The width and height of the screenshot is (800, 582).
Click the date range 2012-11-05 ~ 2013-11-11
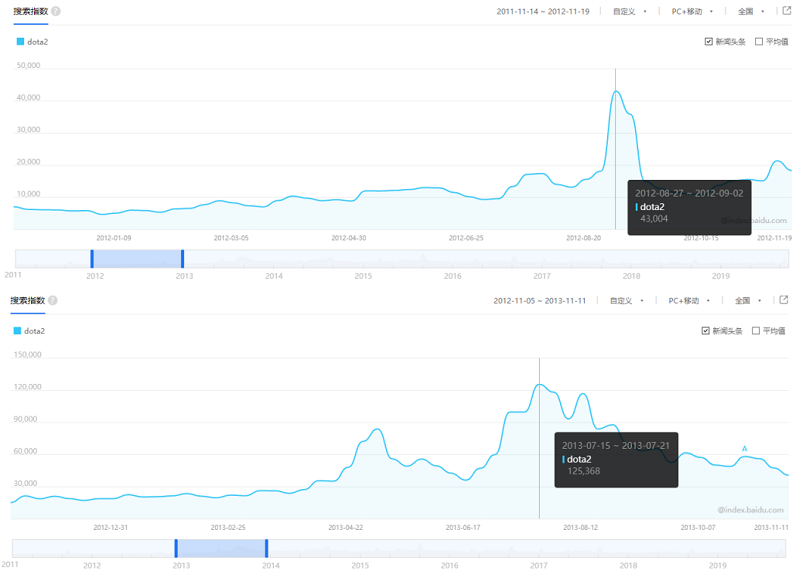[540, 300]
